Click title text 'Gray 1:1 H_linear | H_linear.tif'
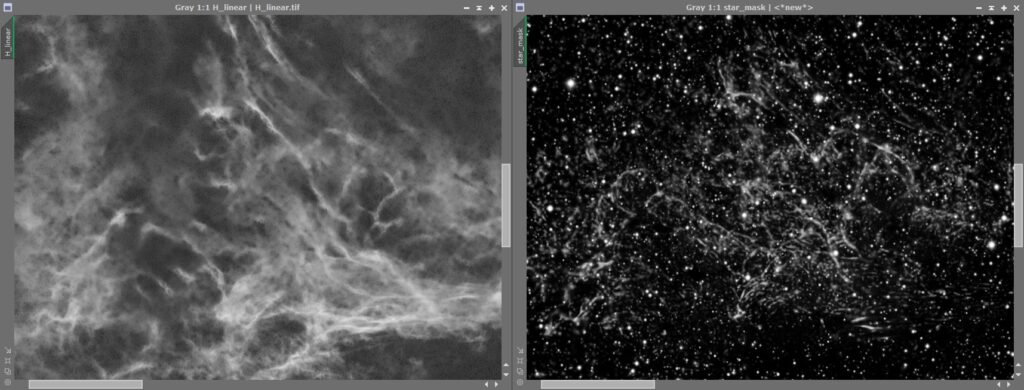 [238, 8]
